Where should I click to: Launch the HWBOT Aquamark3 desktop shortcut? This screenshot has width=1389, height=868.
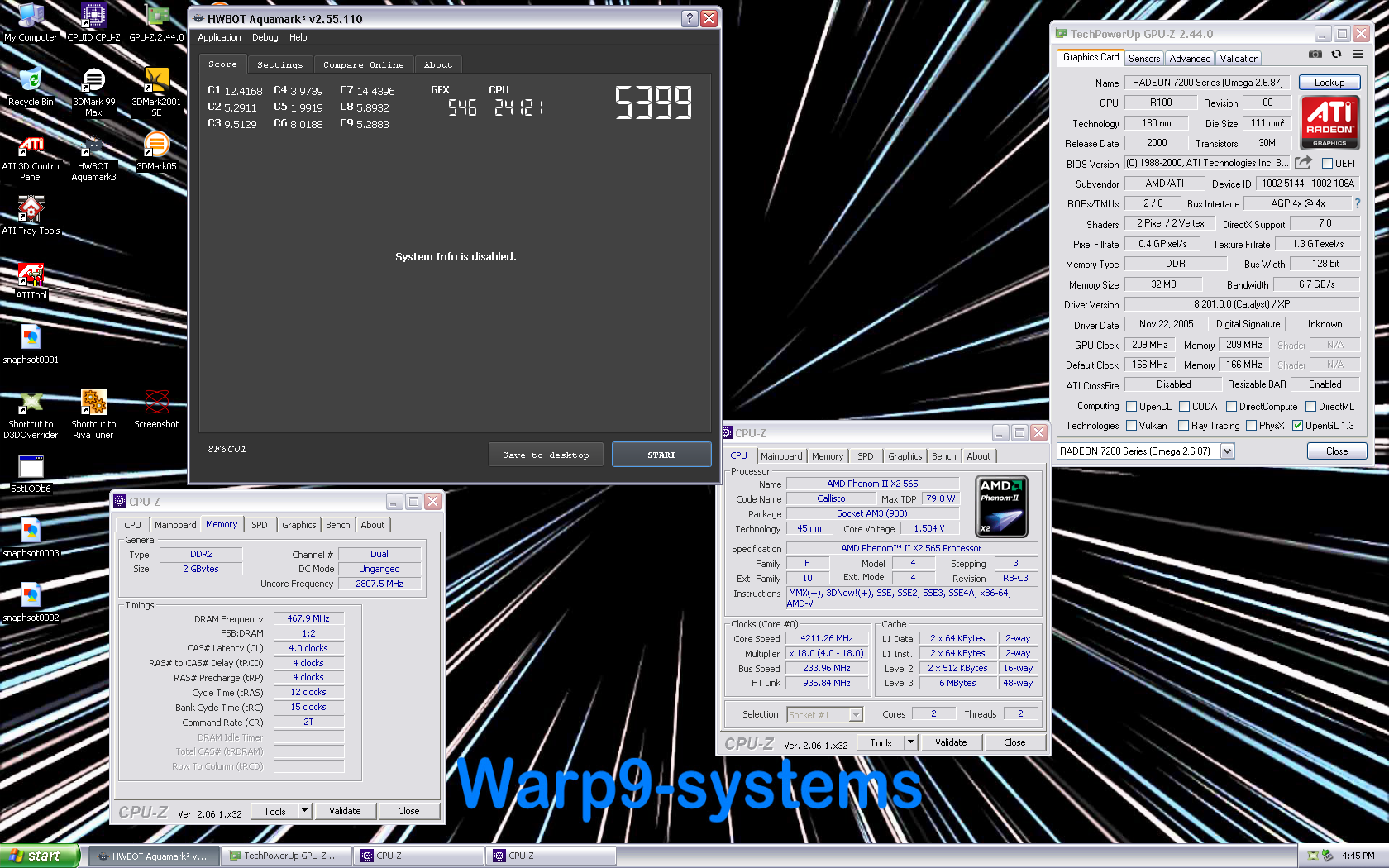tap(93, 157)
